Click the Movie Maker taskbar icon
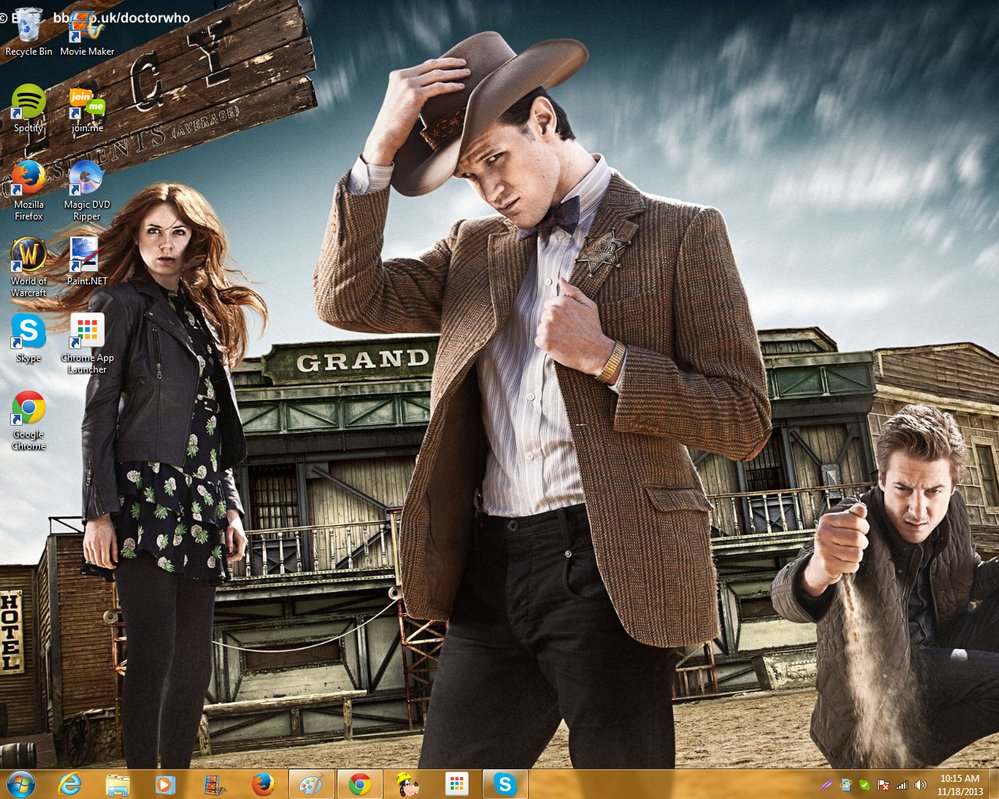 (214, 784)
